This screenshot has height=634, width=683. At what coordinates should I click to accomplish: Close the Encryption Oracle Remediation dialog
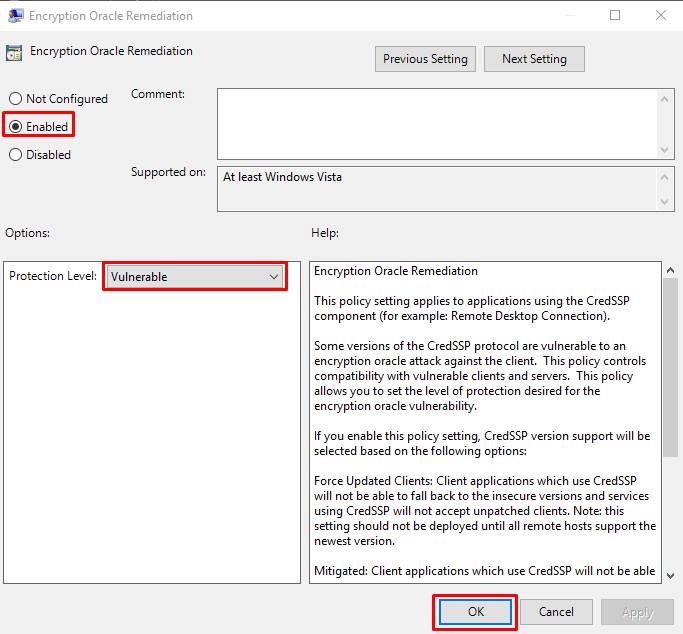(660, 16)
